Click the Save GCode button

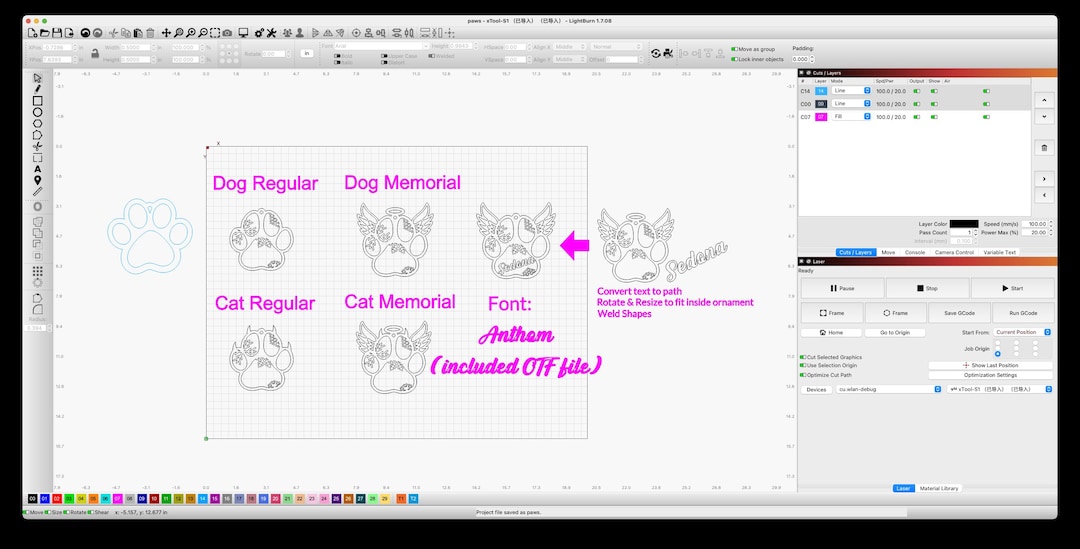(x=959, y=313)
